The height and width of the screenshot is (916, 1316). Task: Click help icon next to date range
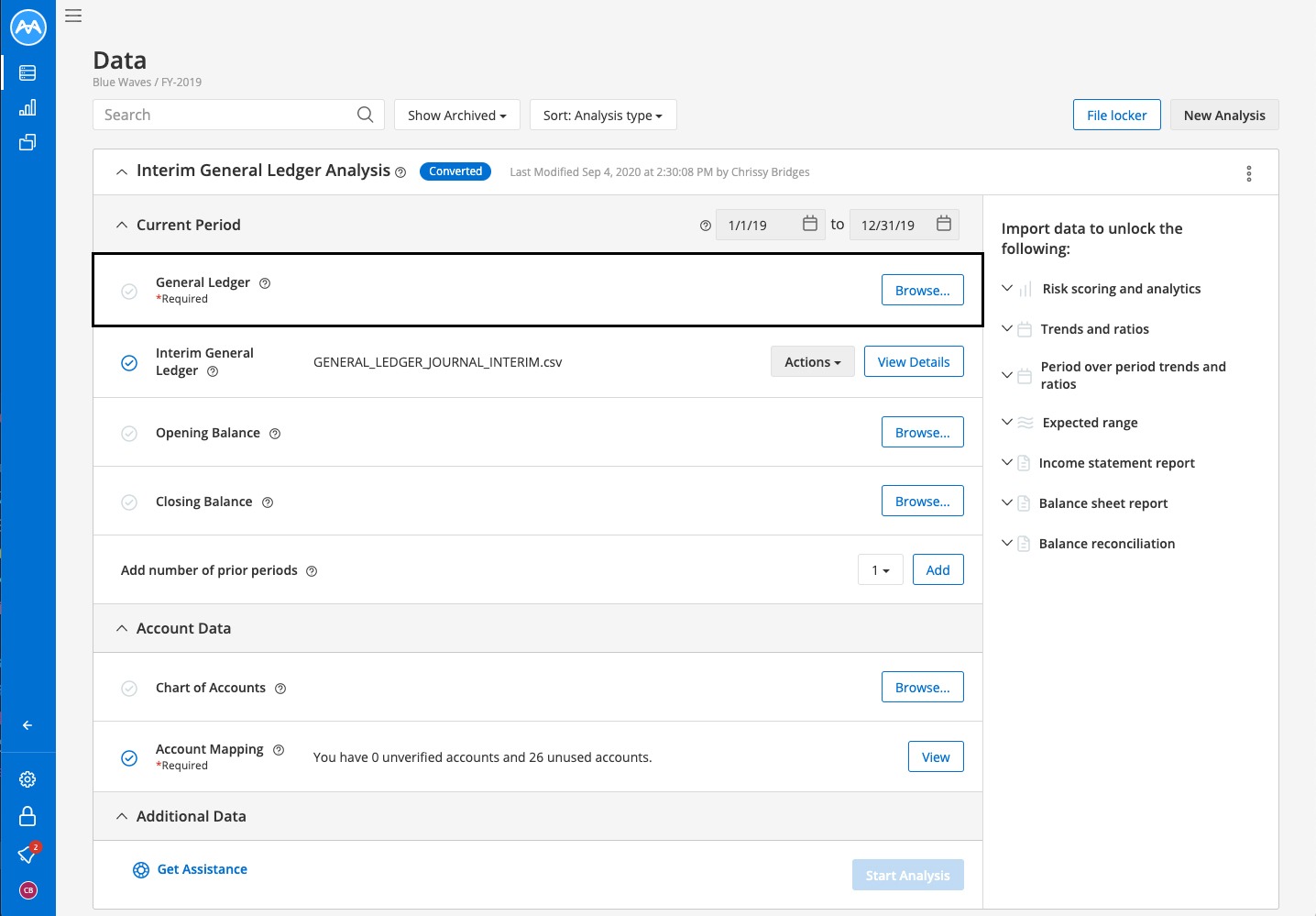coord(706,226)
